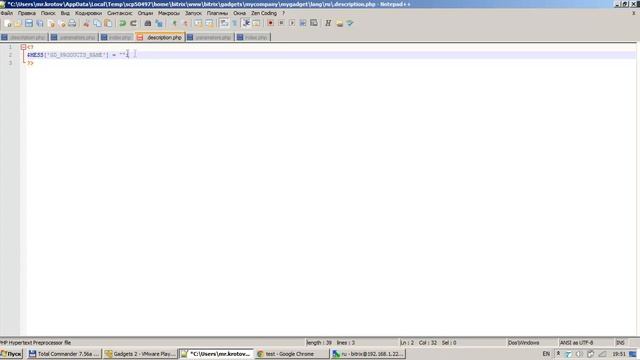Click the Print toolbar icon
640x360 pixels.
72,24
